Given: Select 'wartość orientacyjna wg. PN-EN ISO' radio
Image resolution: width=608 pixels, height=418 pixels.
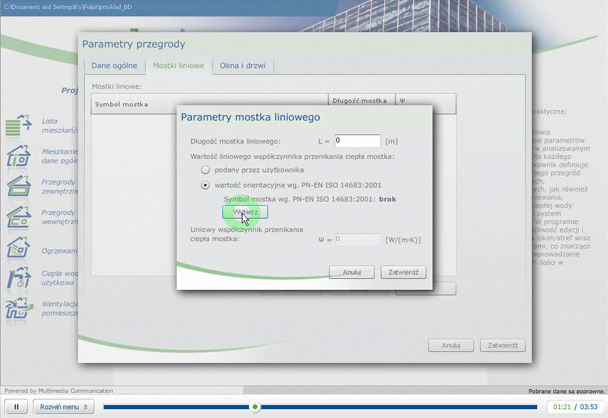Looking at the screenshot, I should 205,185.
